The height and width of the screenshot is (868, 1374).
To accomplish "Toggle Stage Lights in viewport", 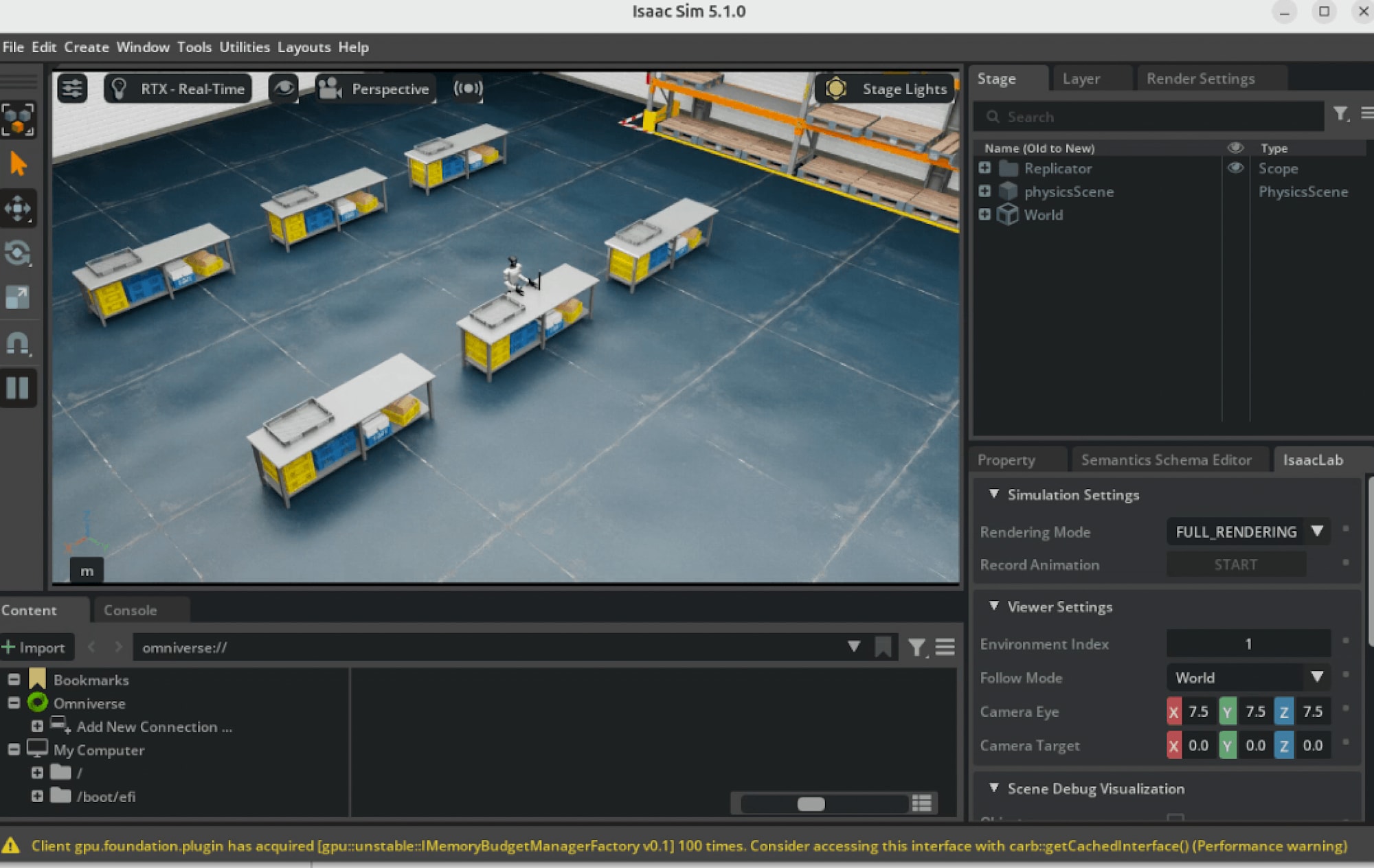I will click(x=885, y=89).
